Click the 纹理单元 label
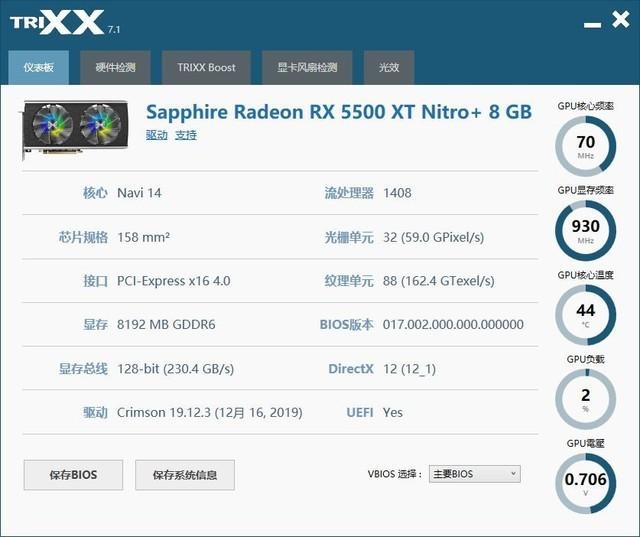640x537 pixels. (x=349, y=281)
